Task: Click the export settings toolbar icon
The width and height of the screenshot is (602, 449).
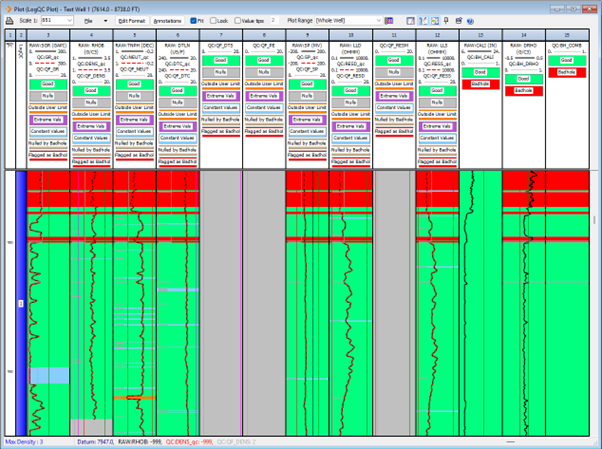Action: (x=458, y=21)
